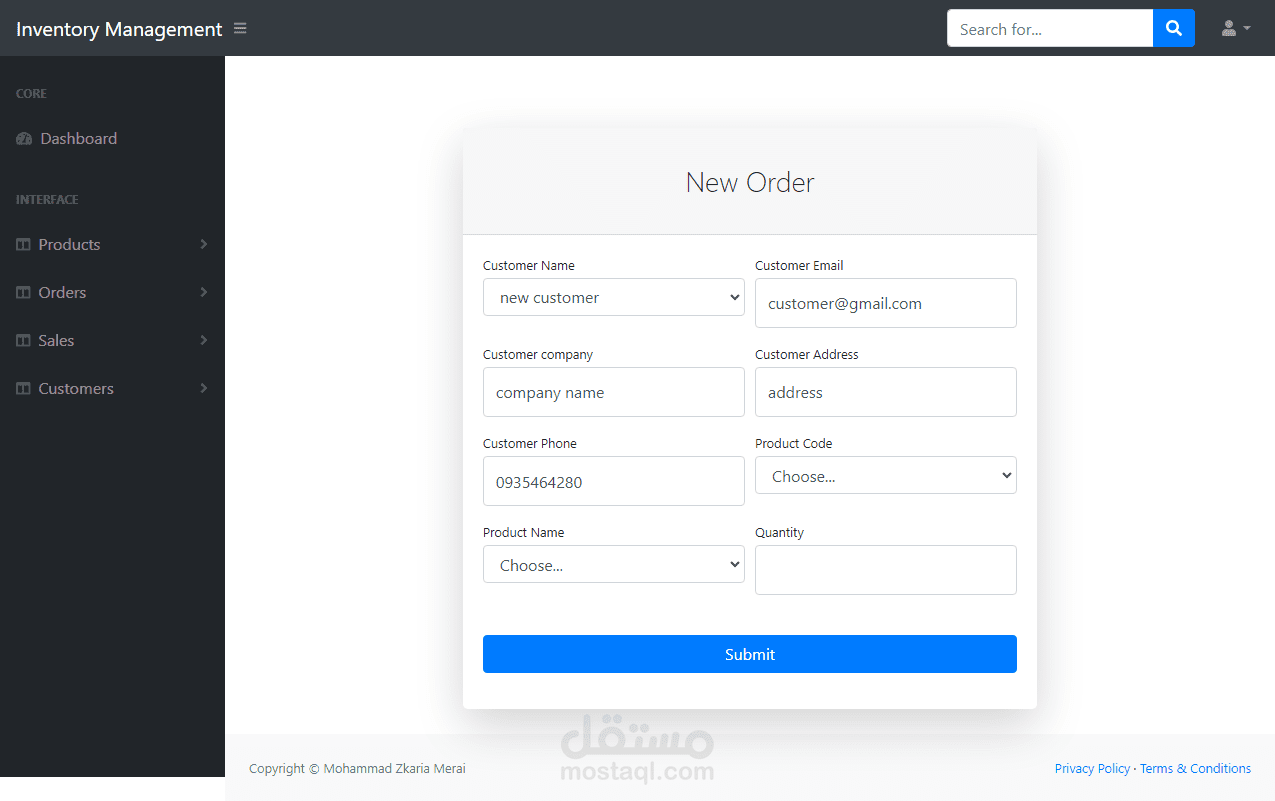The image size is (1275, 801).
Task: Click the 'Customer Phone' label
Action: [530, 444]
